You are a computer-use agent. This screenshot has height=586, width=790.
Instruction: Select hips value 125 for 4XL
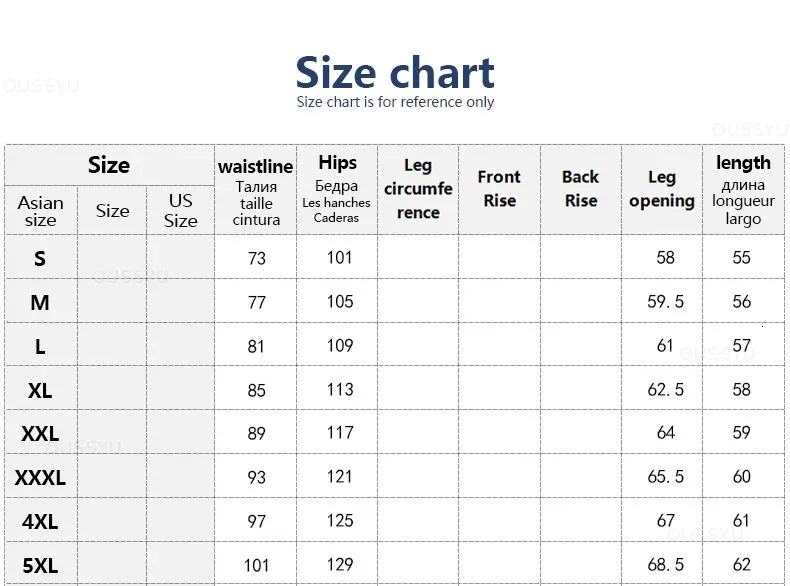tap(340, 520)
